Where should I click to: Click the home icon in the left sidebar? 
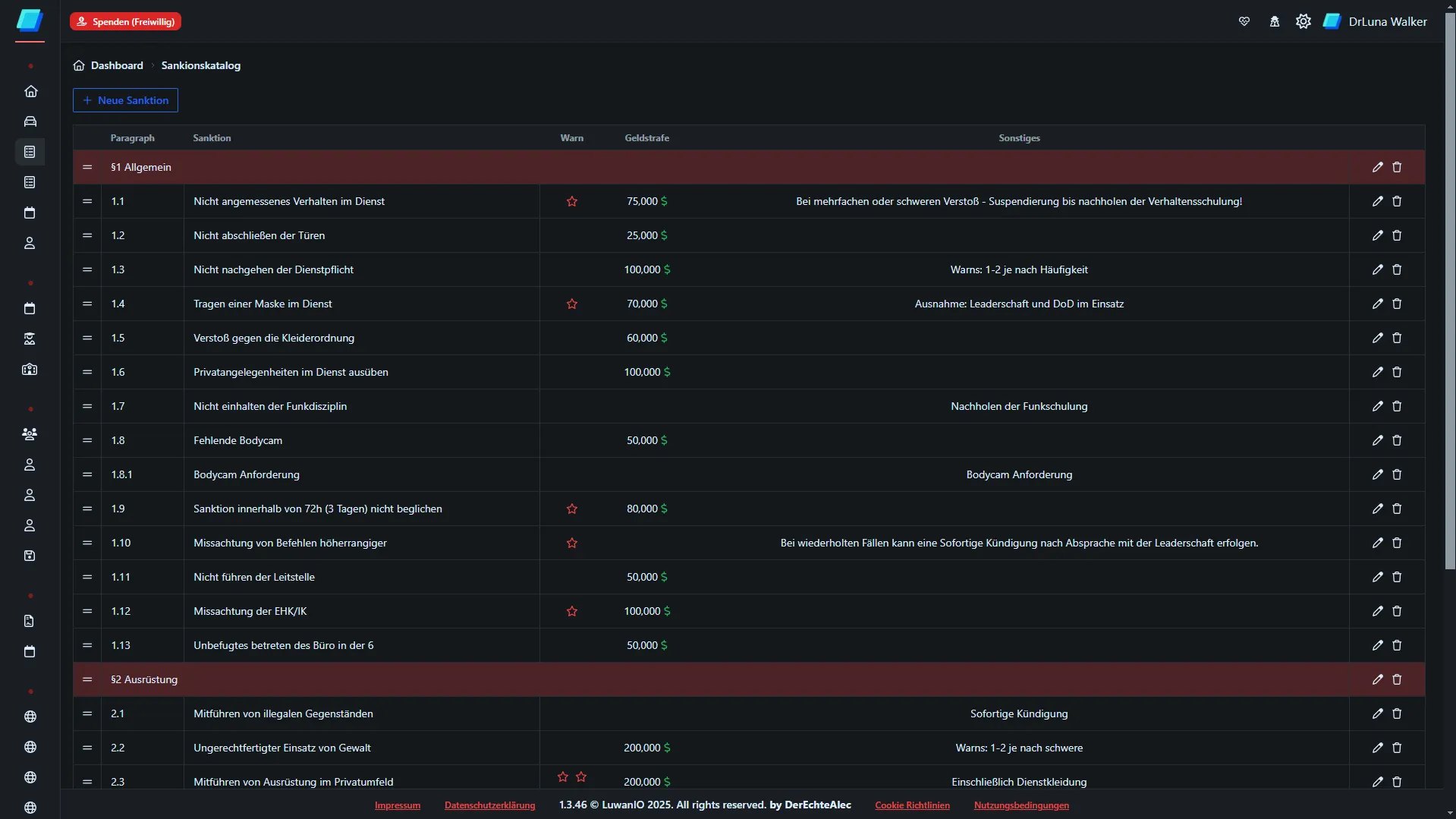[30, 91]
